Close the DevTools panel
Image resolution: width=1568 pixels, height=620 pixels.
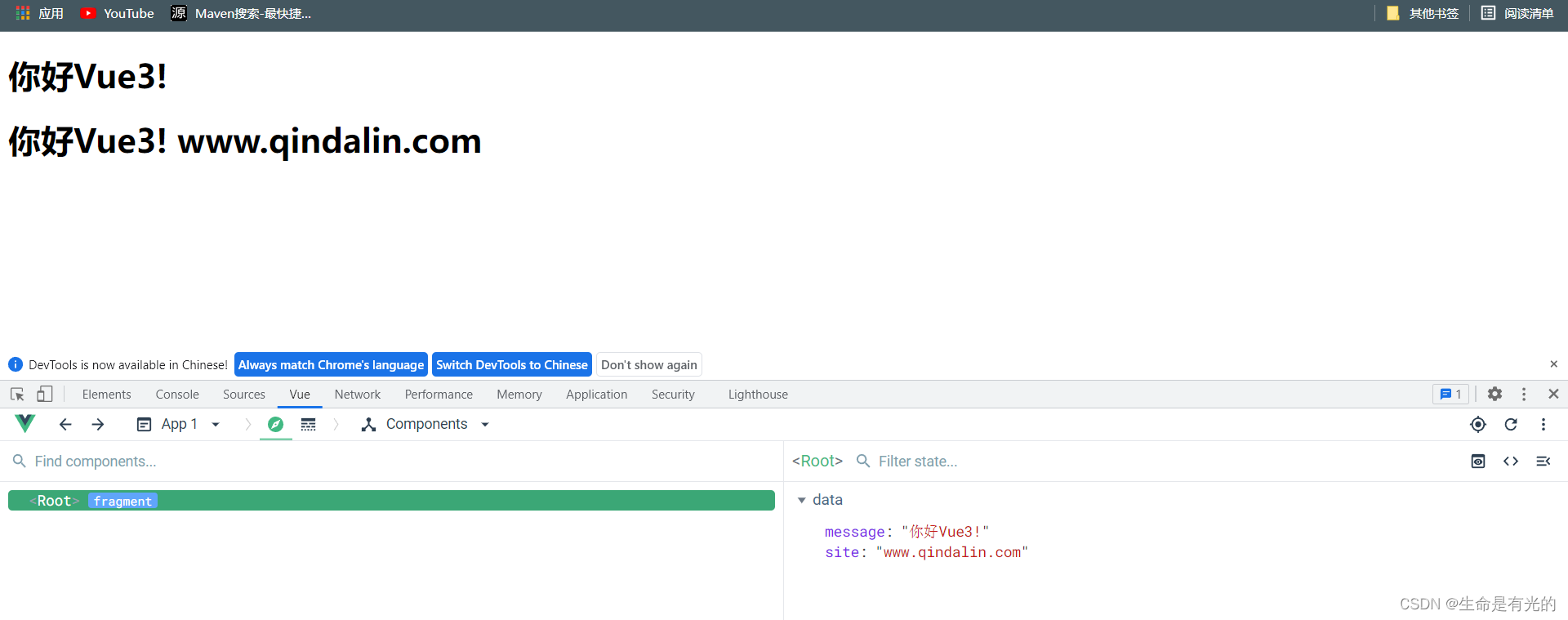click(1553, 394)
